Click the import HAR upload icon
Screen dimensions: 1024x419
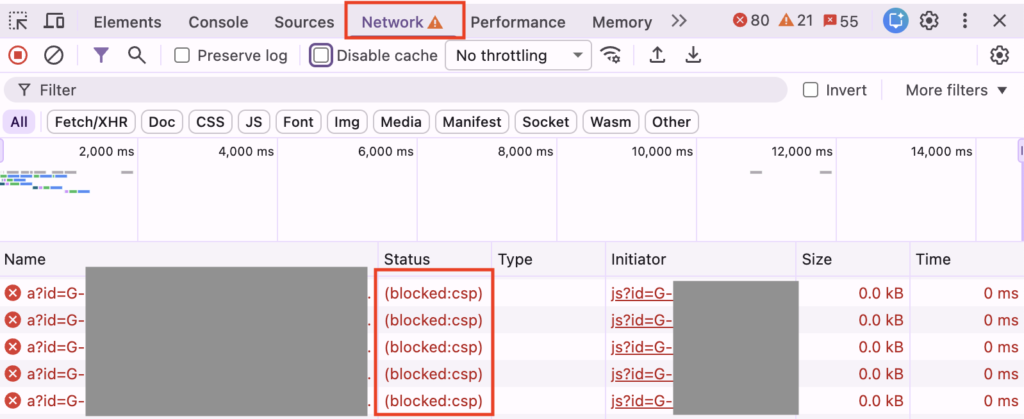tap(657, 55)
